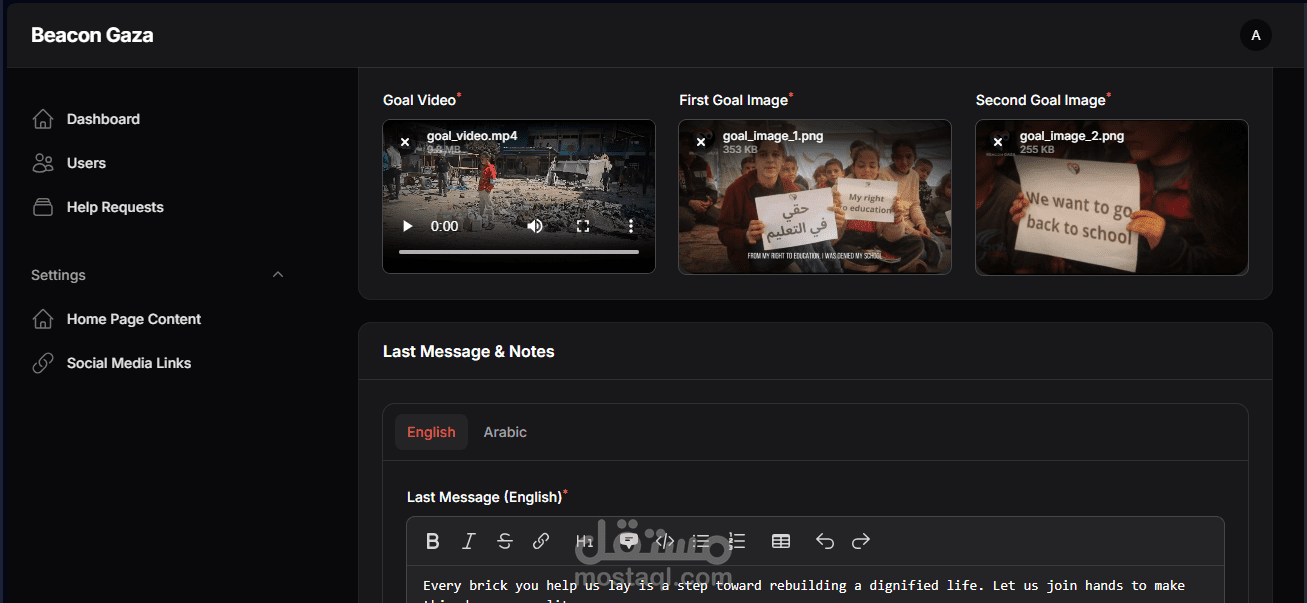This screenshot has width=1307, height=603.
Task: Toggle italic formatting in editor toolbar
Action: pyautogui.click(x=469, y=541)
